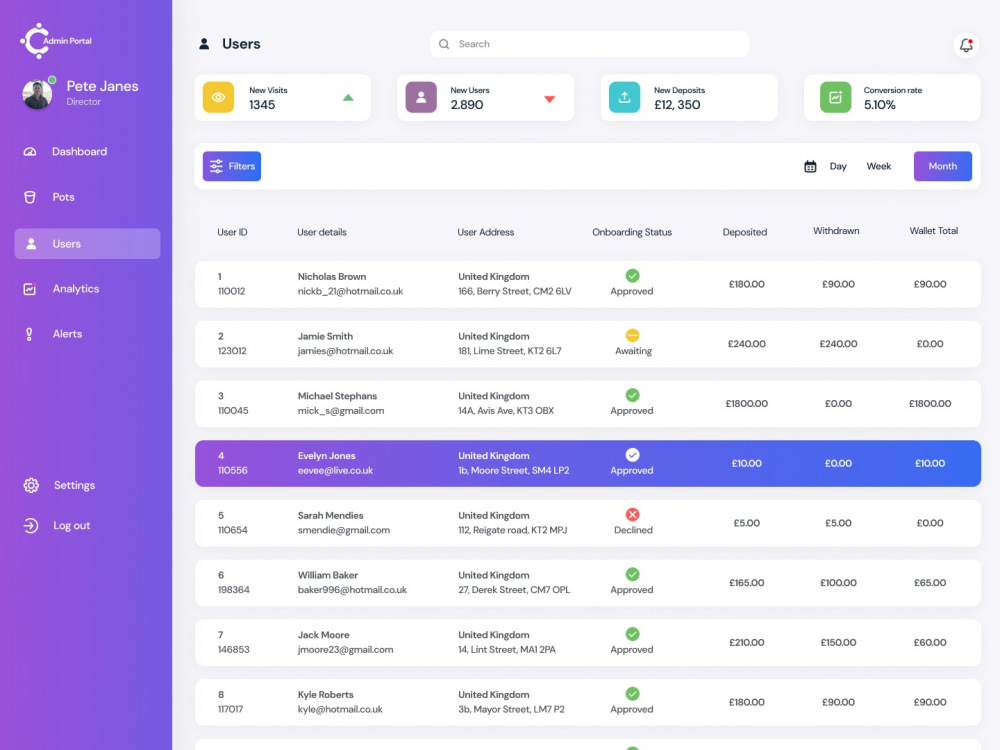Click the New Deposits £12, 350 value
The height and width of the screenshot is (750, 1000).
(677, 105)
